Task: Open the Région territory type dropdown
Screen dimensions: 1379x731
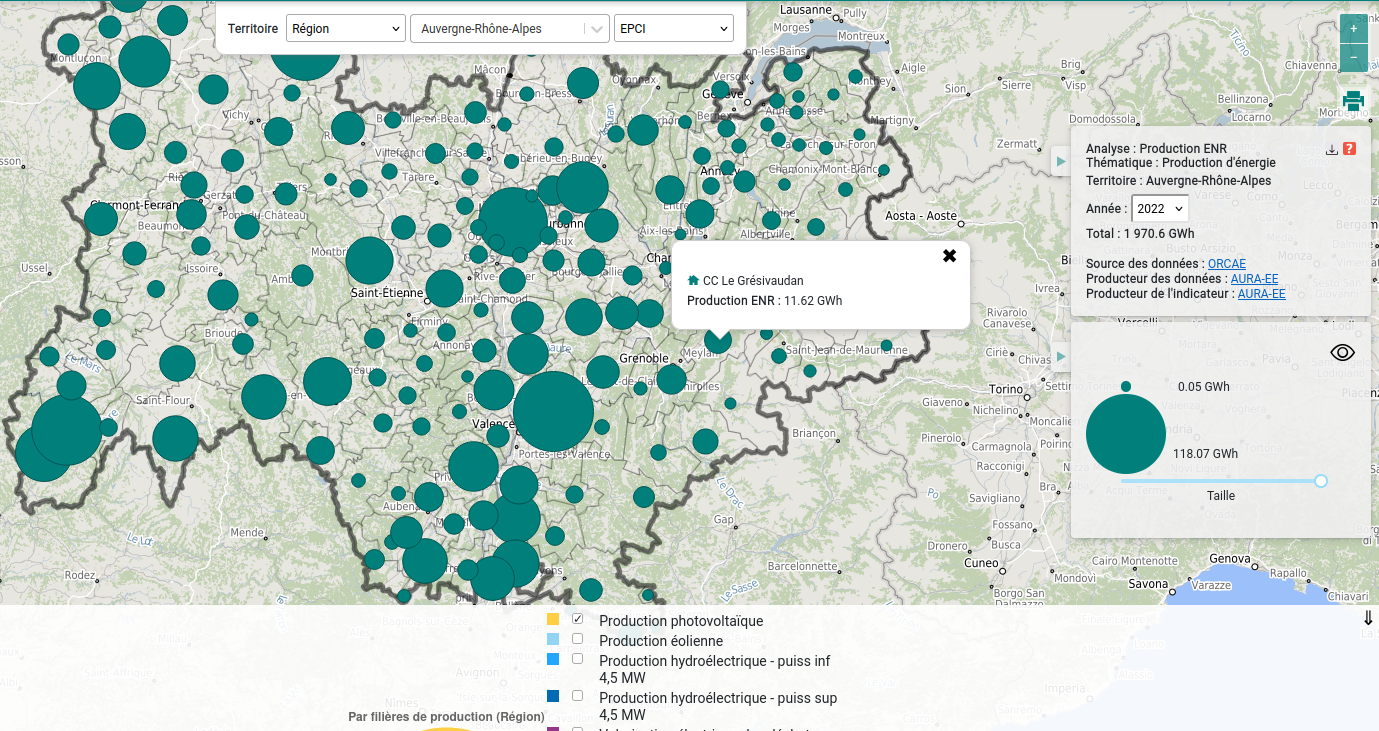Action: [x=345, y=29]
